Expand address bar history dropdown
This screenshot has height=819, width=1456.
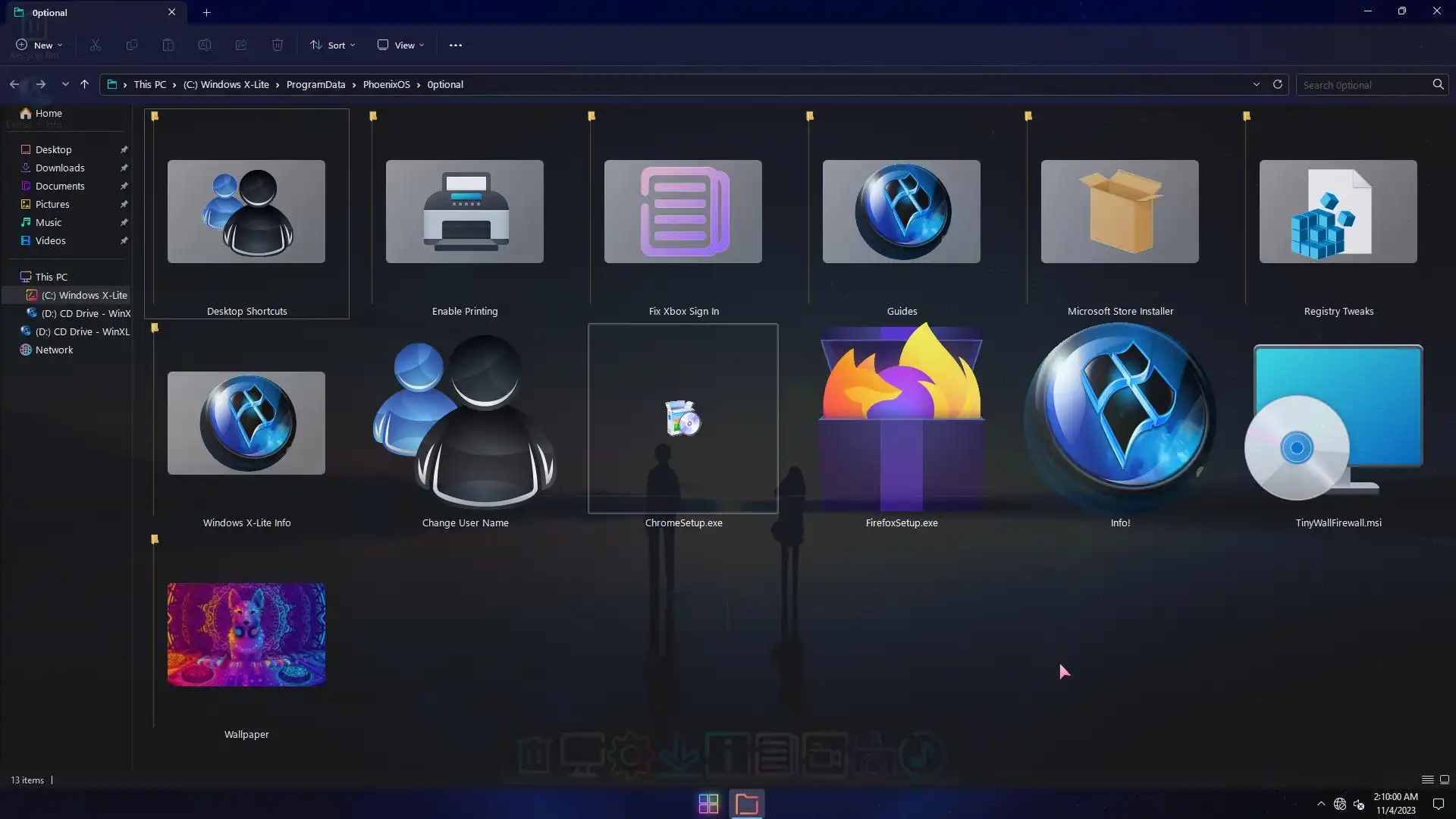click(x=1257, y=84)
